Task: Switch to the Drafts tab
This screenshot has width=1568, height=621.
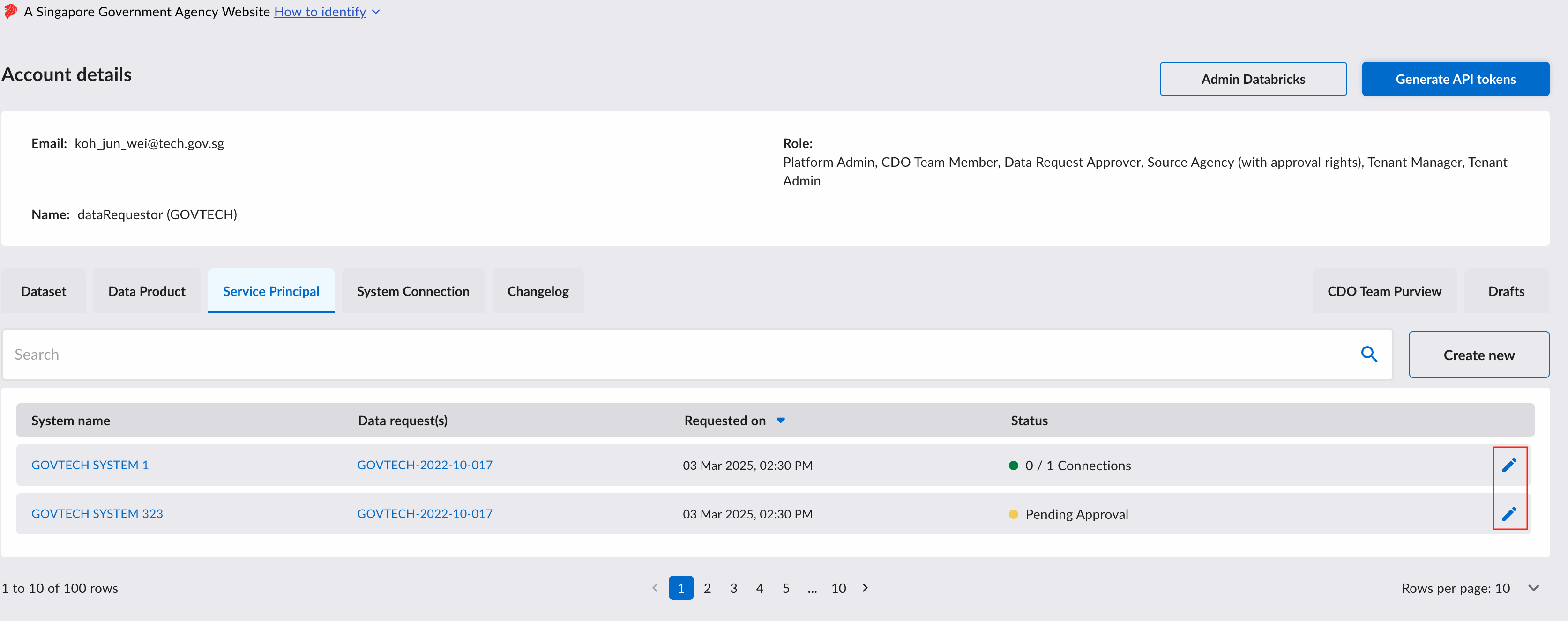Action: point(1506,291)
